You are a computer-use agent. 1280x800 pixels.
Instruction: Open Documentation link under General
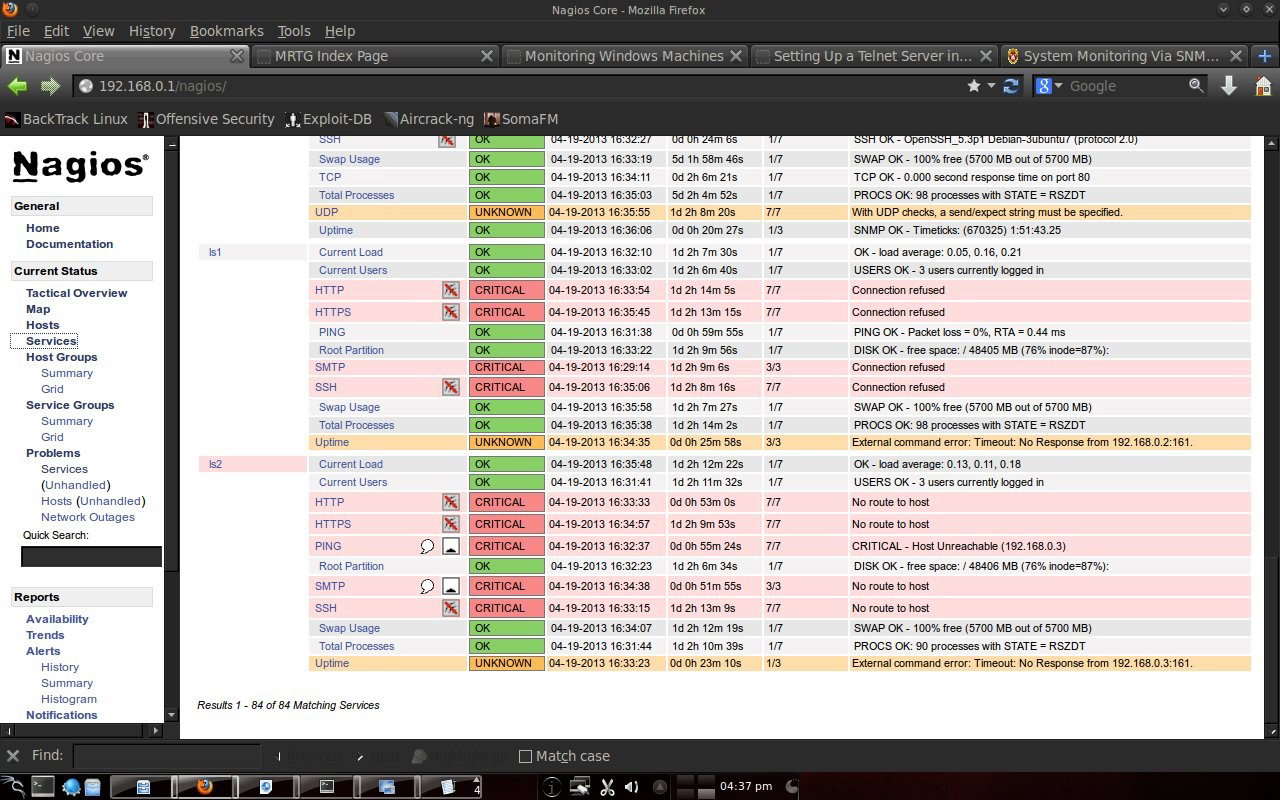69,244
